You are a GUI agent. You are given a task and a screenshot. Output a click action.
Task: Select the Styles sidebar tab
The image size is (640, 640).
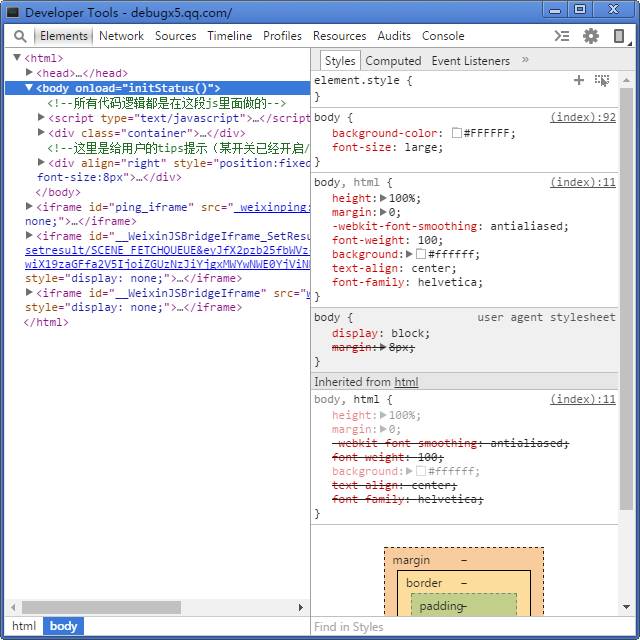point(340,61)
